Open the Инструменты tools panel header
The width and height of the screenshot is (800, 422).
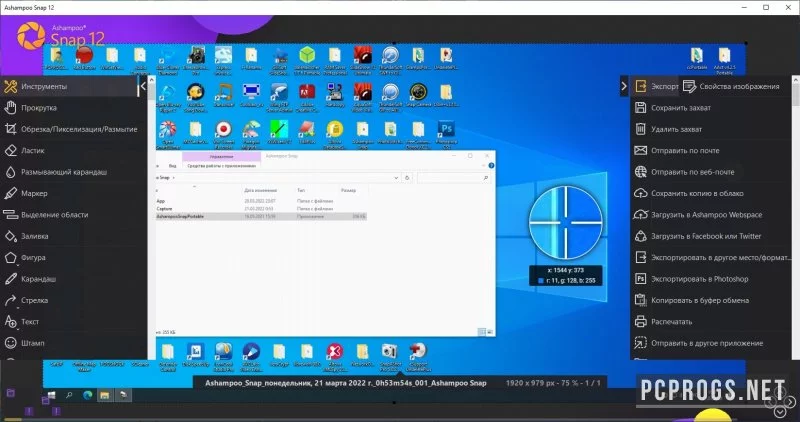point(69,86)
